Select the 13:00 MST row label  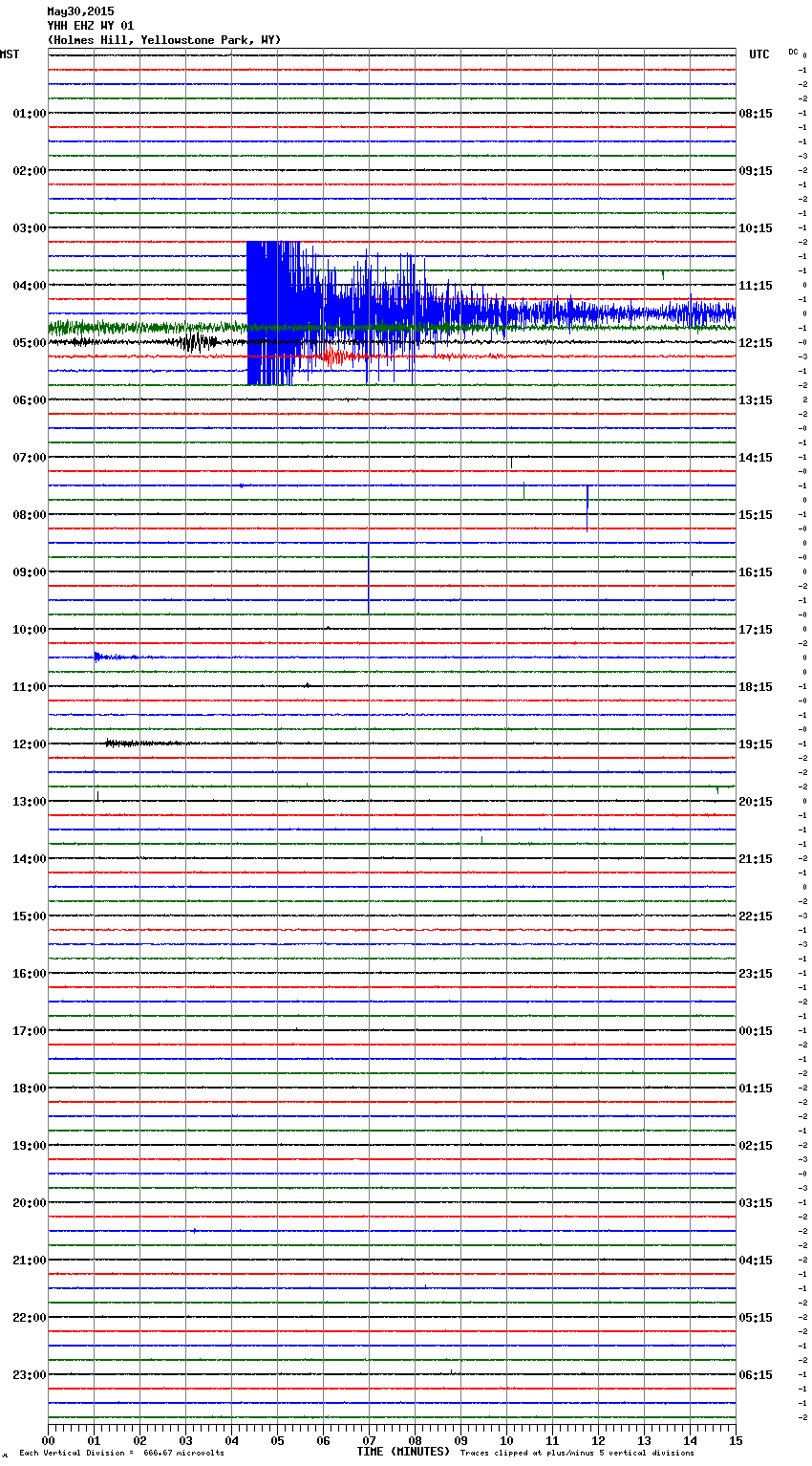(x=30, y=802)
